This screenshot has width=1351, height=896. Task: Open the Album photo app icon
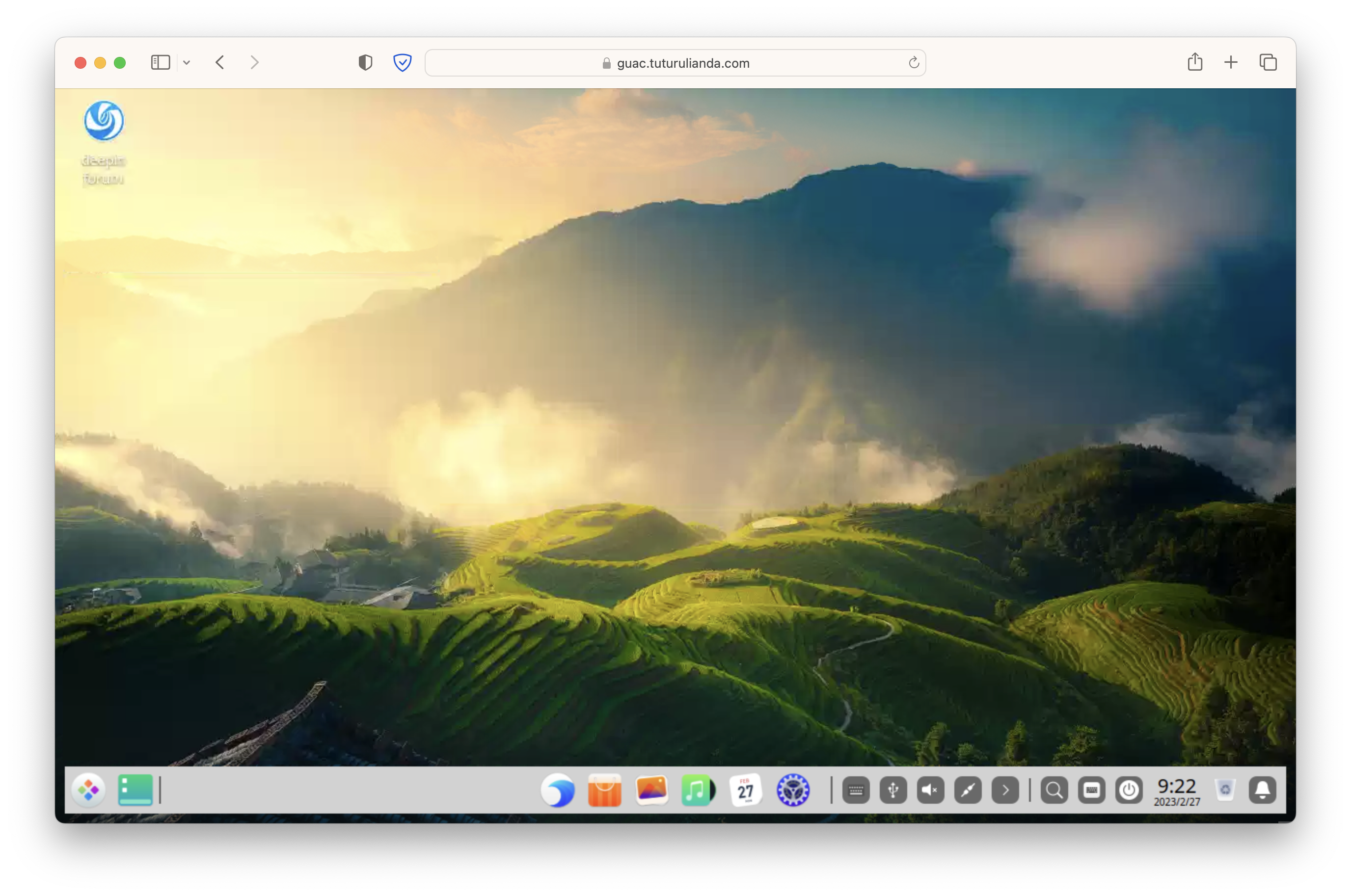[x=651, y=791]
